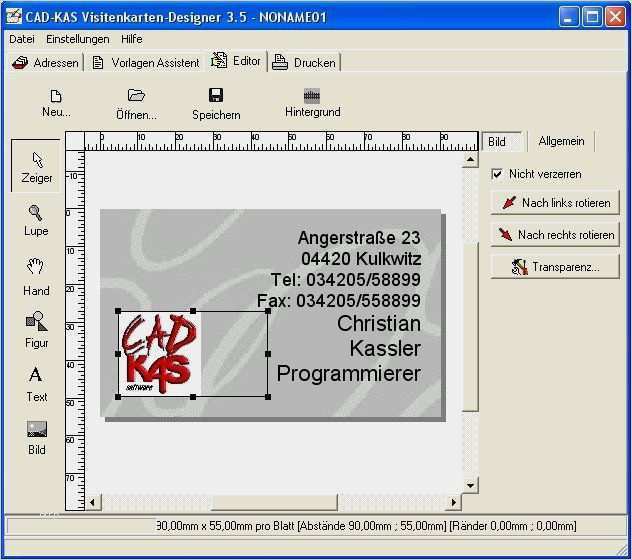Open the Datei menu
This screenshot has width=632, height=560.
pyautogui.click(x=22, y=39)
